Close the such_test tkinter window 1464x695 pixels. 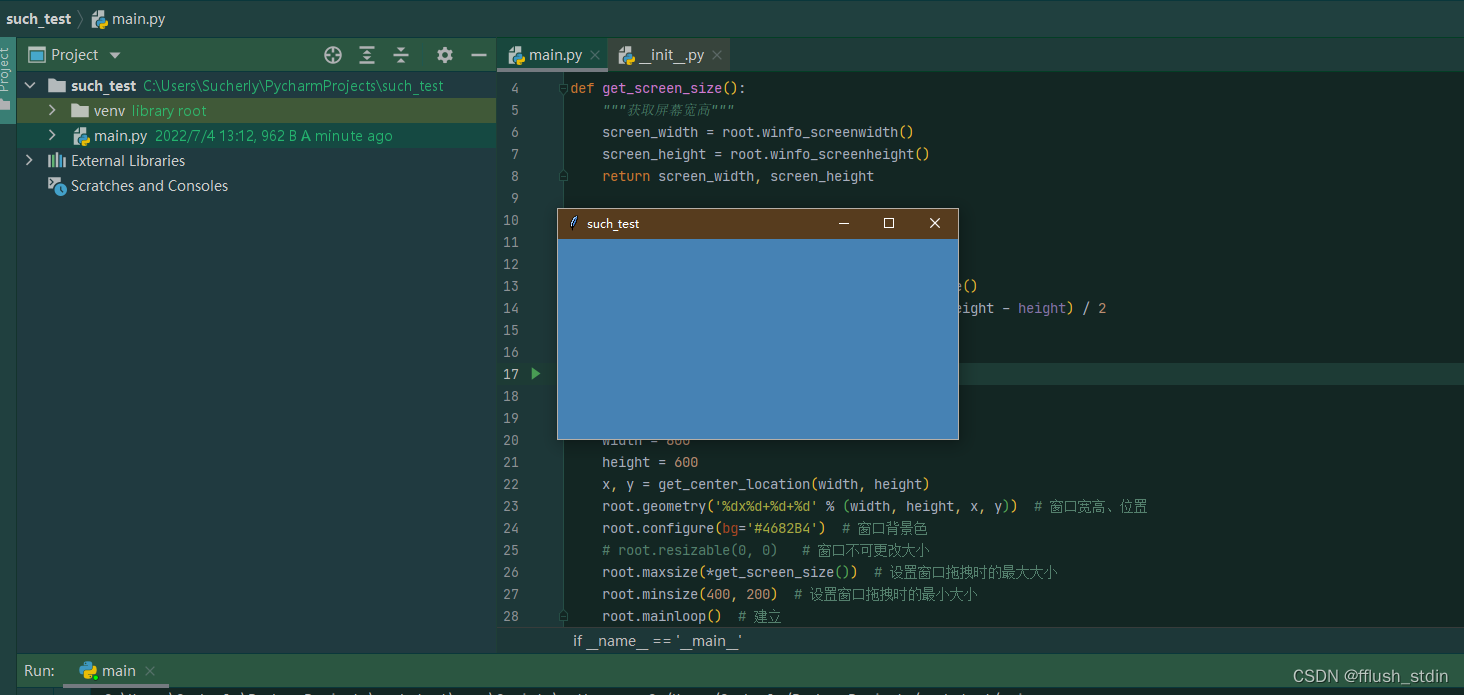[935, 224]
